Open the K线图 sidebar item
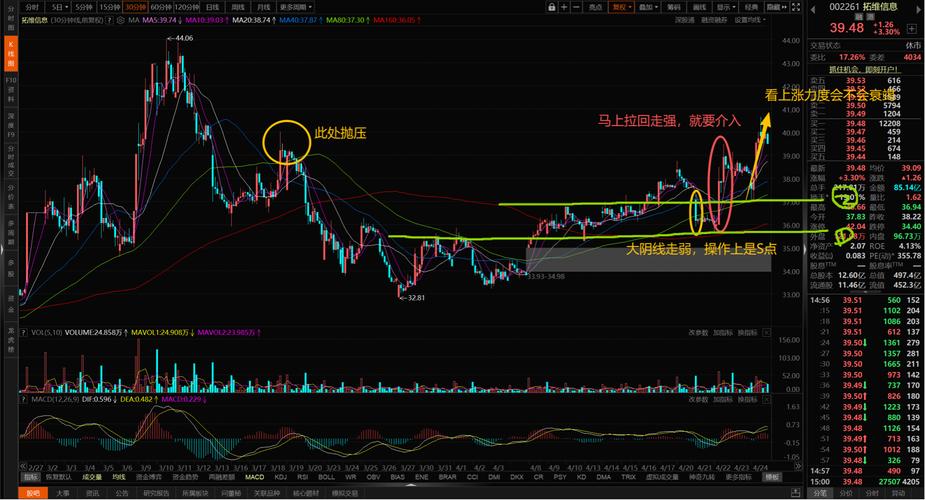925x500 pixels. click(11, 53)
